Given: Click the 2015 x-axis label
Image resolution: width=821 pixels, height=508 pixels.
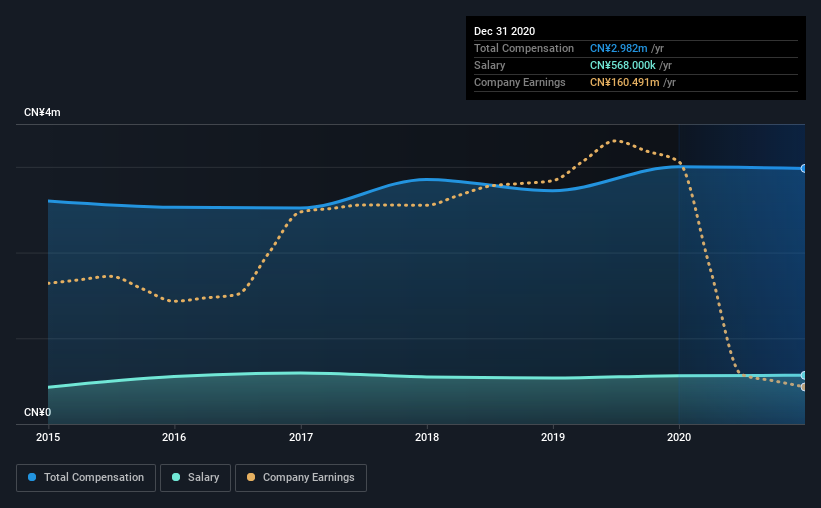Looking at the screenshot, I should coord(48,437).
